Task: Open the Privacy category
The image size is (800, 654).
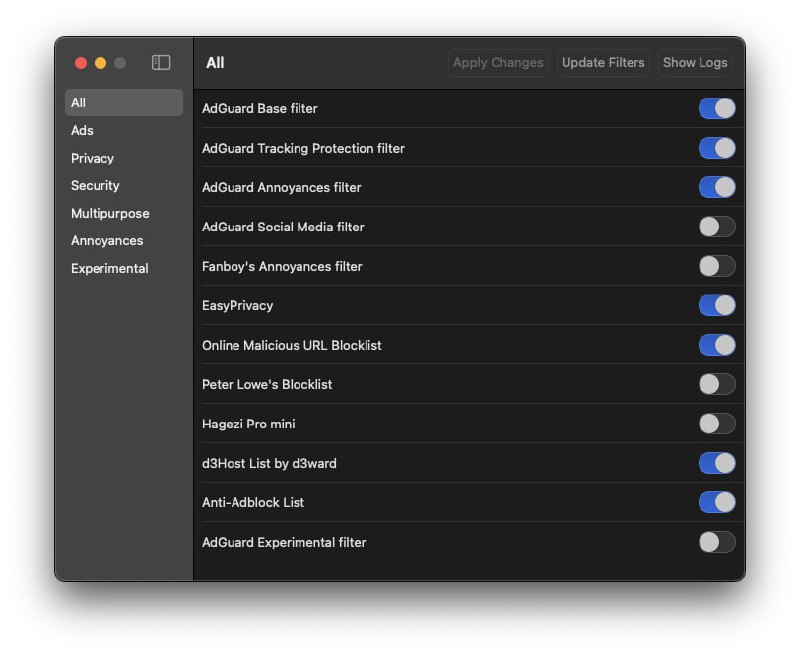Action: tap(92, 158)
